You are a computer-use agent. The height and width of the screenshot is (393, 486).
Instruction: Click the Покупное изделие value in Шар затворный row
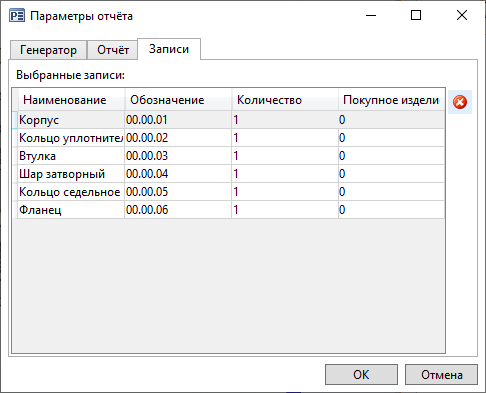392,174
